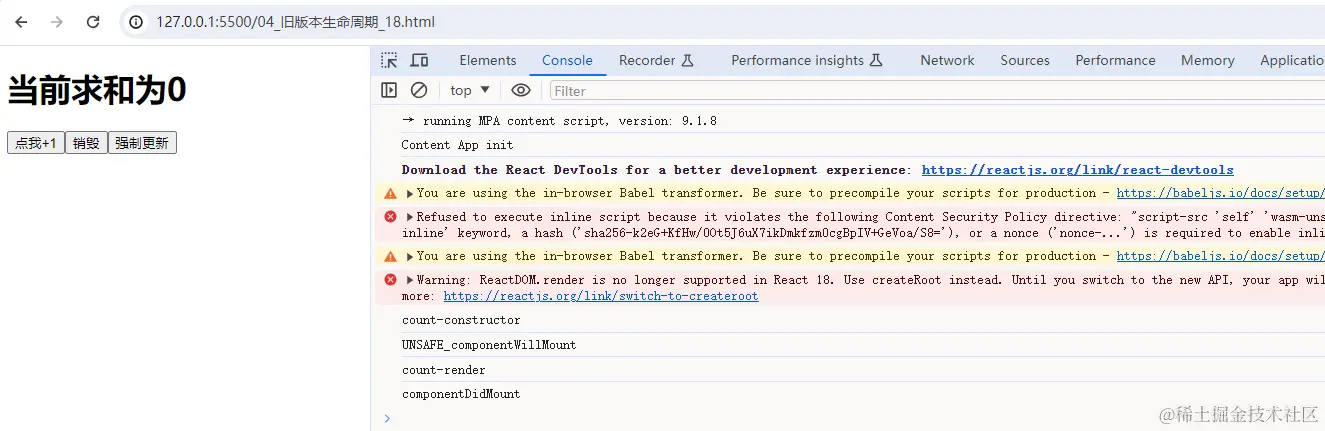Open the top JavaScript context dropdown
The image size is (1325, 431).
point(470,90)
